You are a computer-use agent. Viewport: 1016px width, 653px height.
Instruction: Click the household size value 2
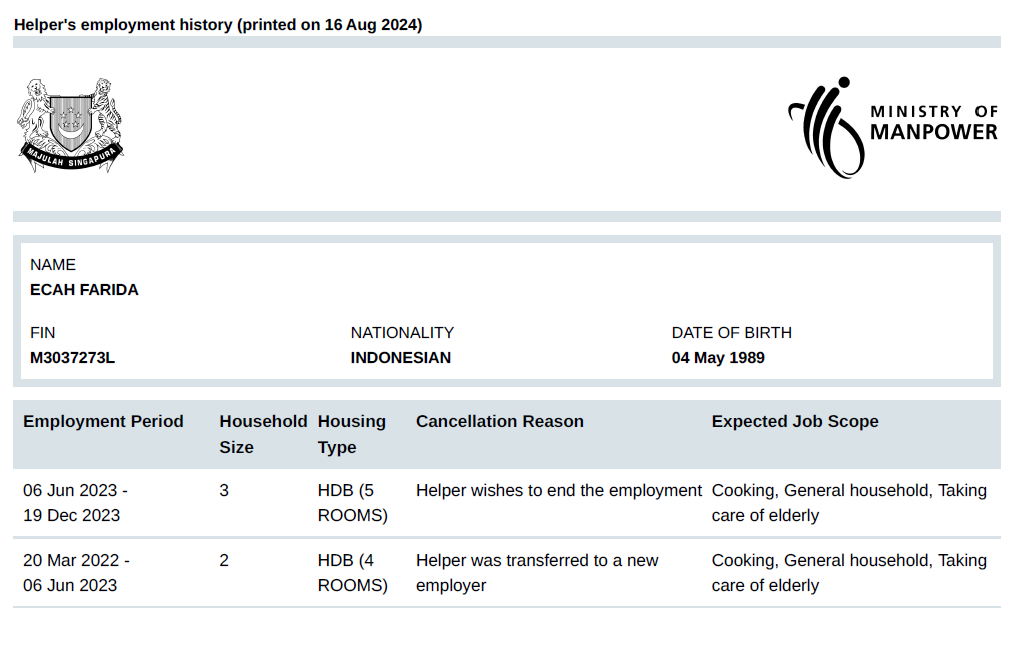(224, 561)
